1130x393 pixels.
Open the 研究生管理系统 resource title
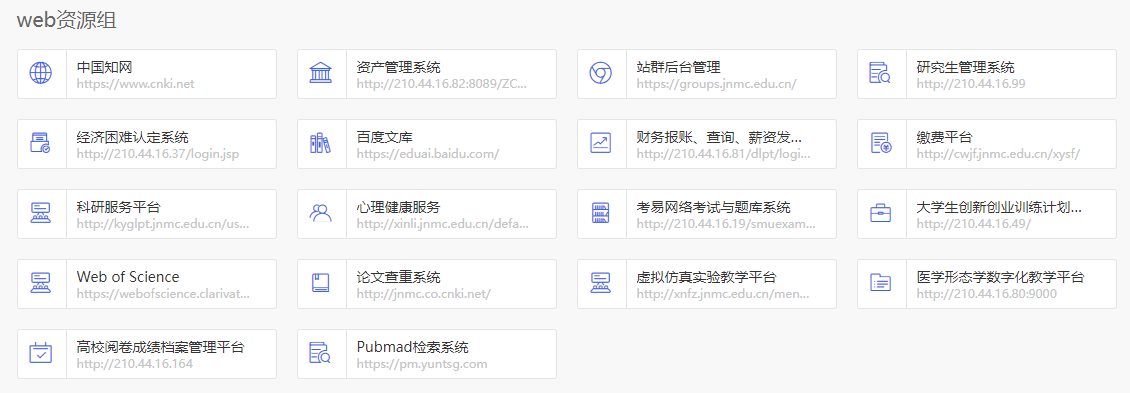point(965,67)
